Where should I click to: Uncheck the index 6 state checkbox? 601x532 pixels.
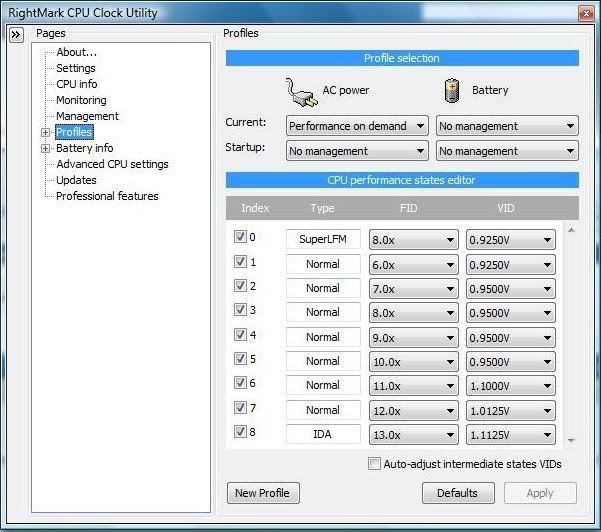240,382
